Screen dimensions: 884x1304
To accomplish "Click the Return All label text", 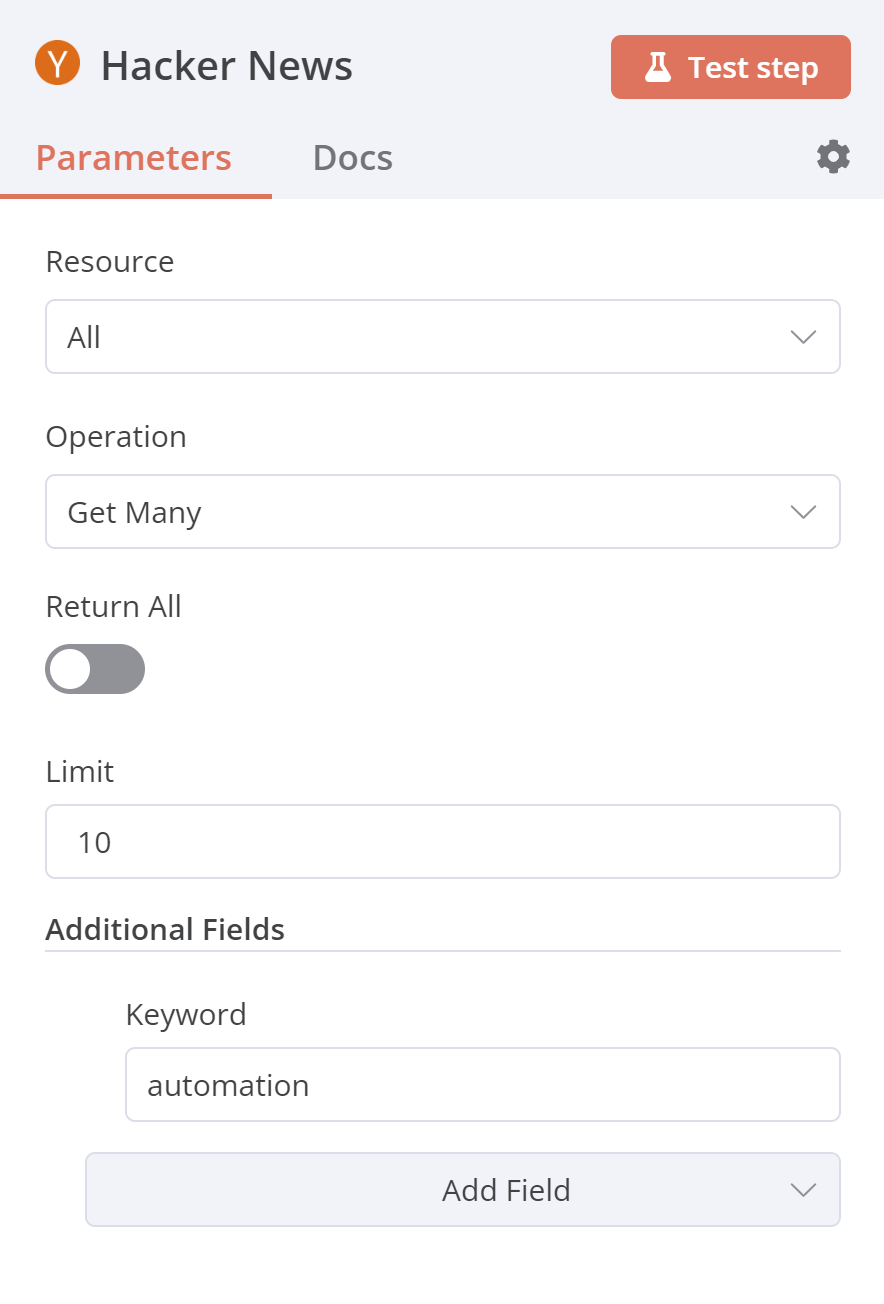I will [x=114, y=607].
